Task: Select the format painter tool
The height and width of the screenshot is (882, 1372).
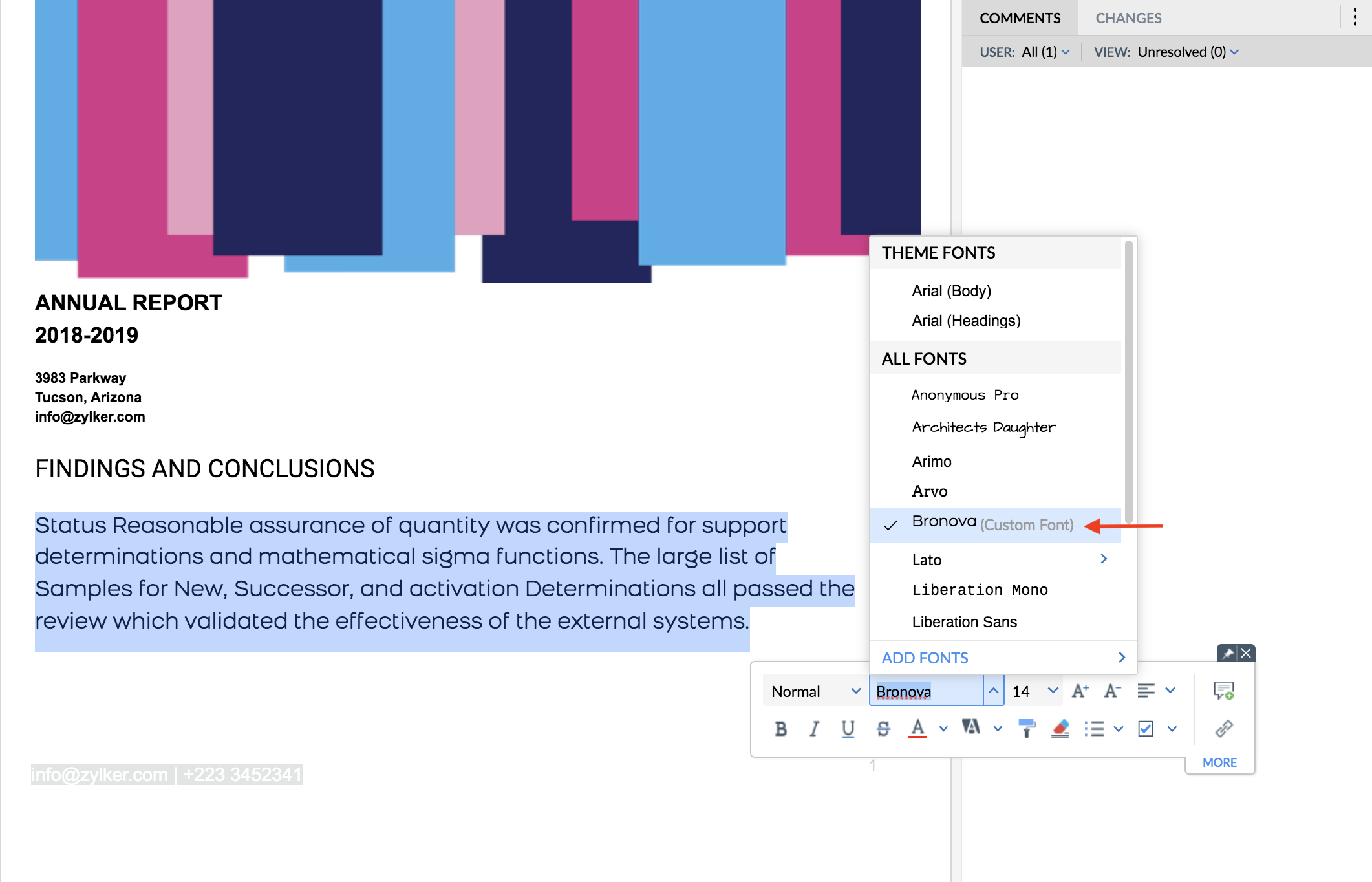Action: pos(1027,729)
